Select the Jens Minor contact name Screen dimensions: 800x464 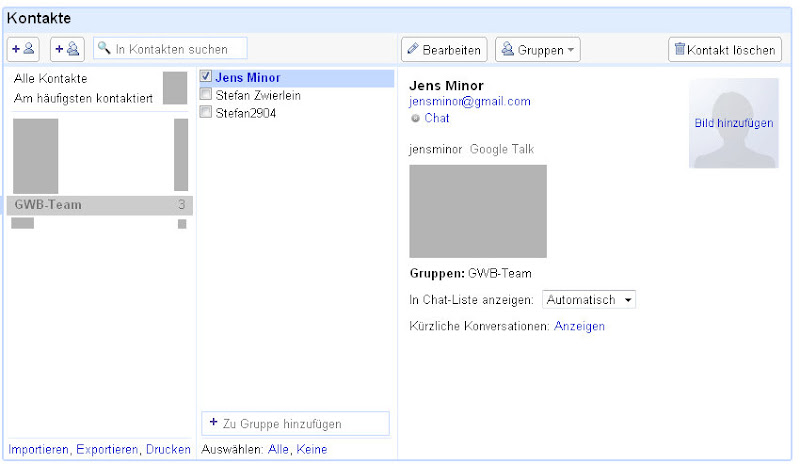[x=247, y=78]
